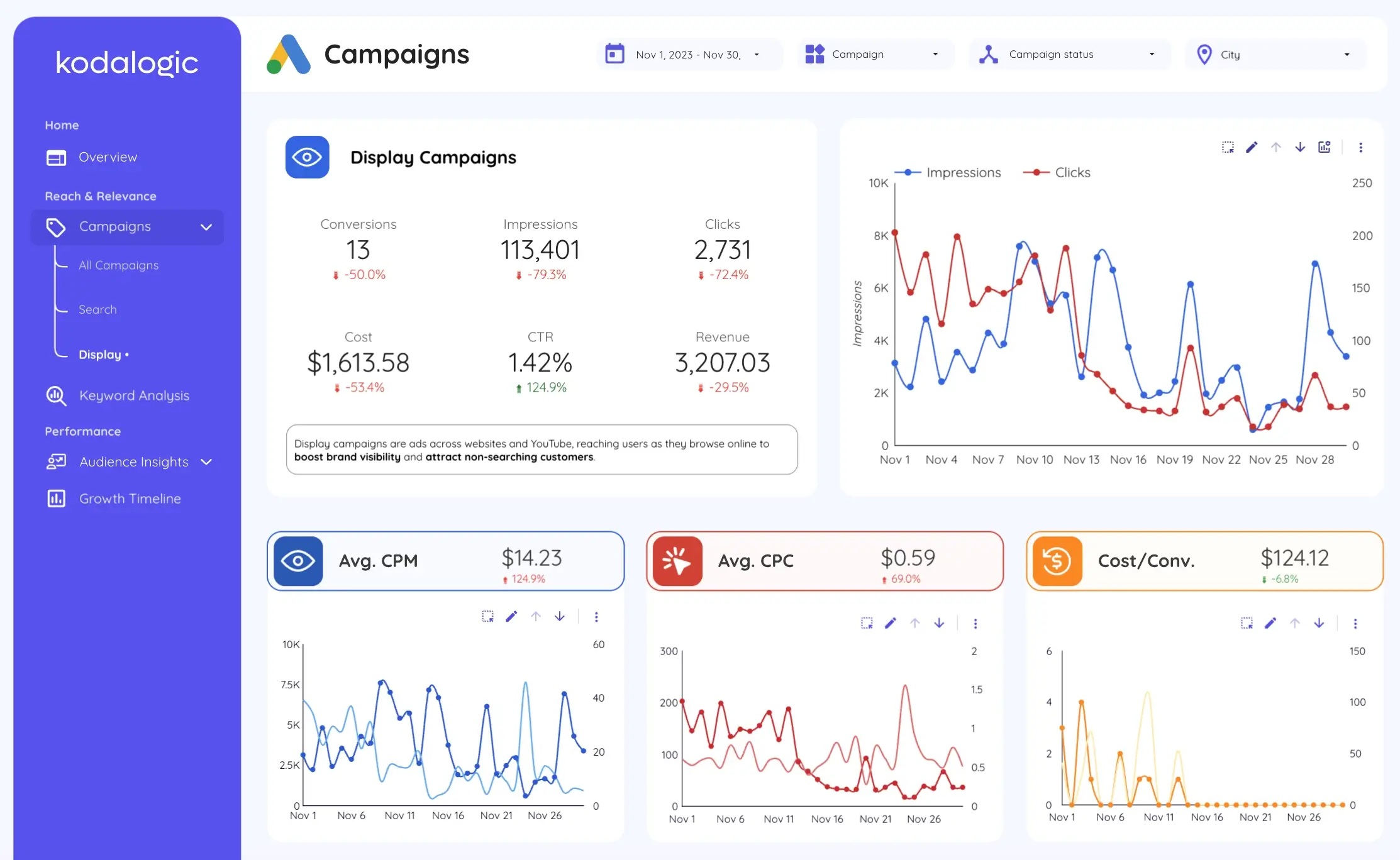Open three-dot menu on Impressions/Clicks chart
Image resolution: width=1400 pixels, height=860 pixels.
tap(1360, 147)
